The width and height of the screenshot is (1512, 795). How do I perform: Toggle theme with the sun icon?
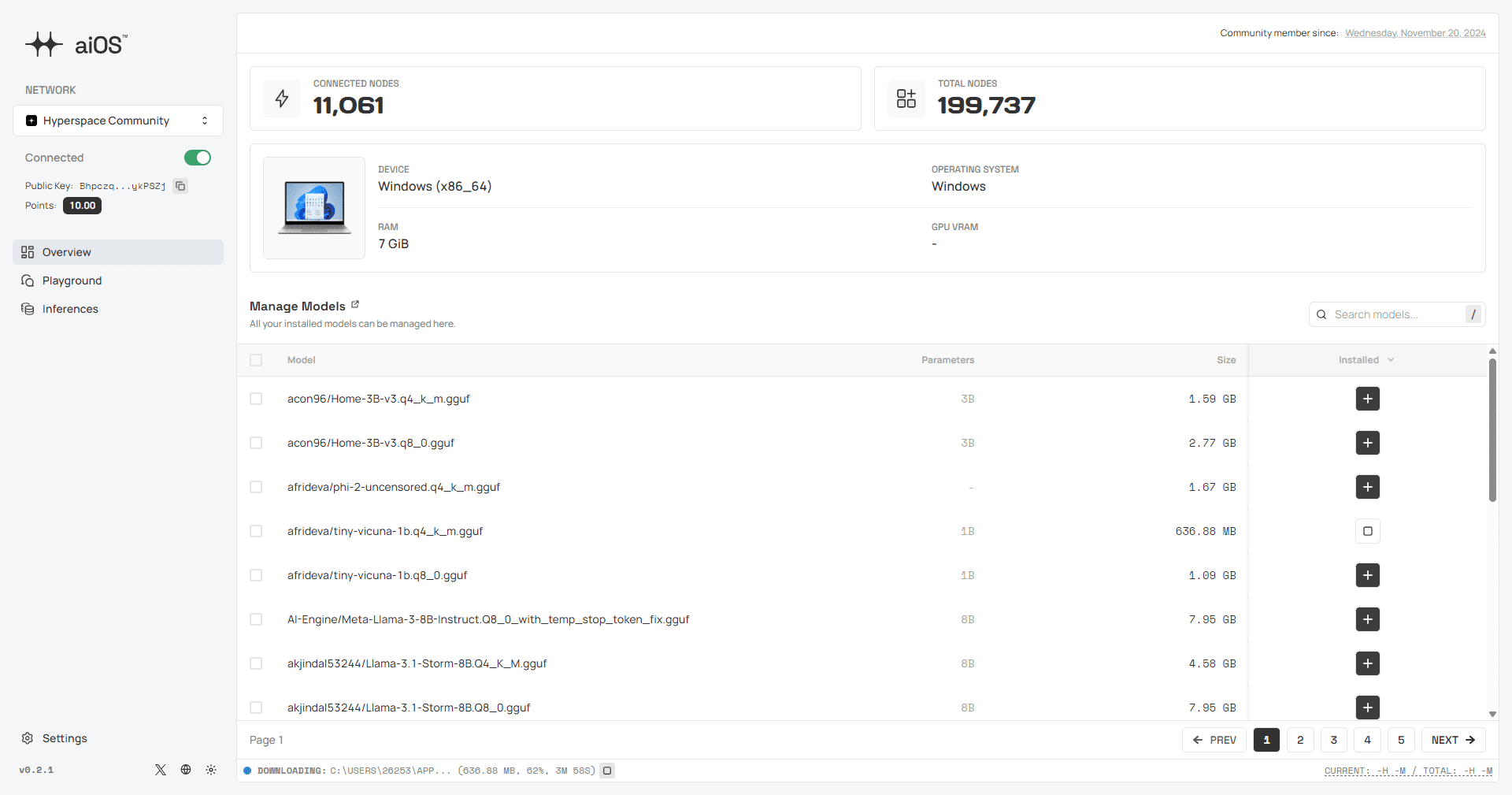(211, 770)
